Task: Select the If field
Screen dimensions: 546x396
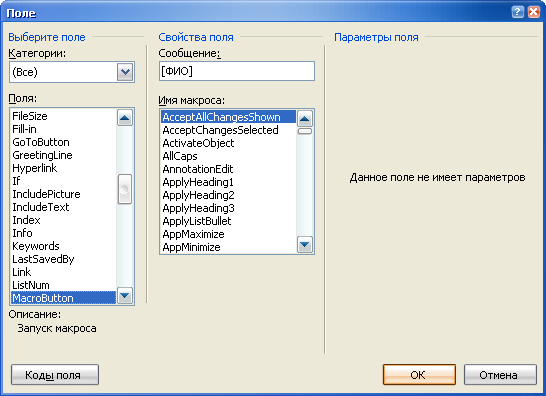Action: [x=64, y=181]
